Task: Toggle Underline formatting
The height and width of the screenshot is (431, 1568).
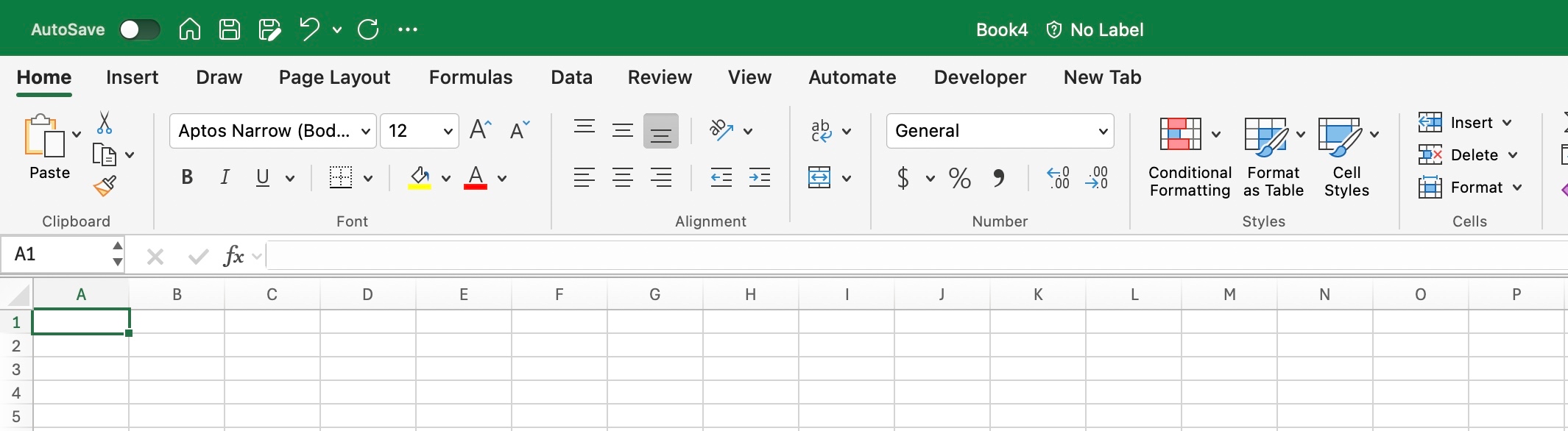Action: click(x=263, y=177)
